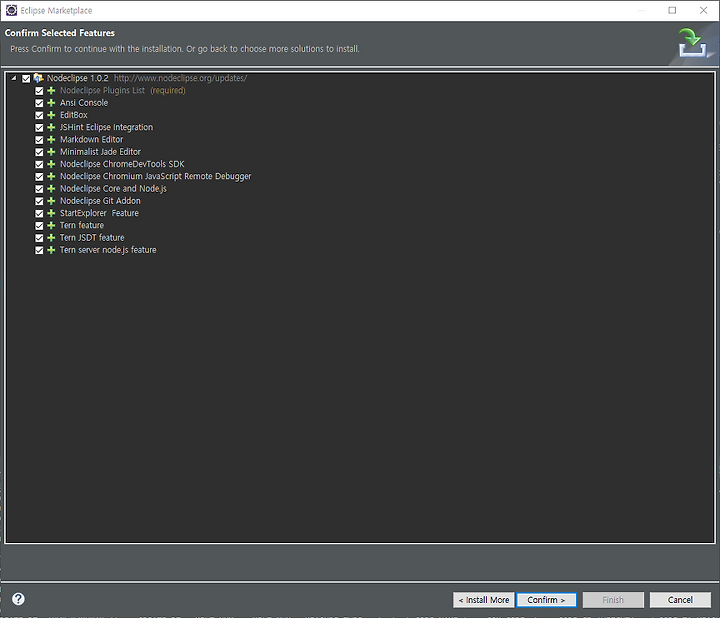
Task: Click the plus icon beside Nodeclipse Git Addon
Action: [x=51, y=201]
